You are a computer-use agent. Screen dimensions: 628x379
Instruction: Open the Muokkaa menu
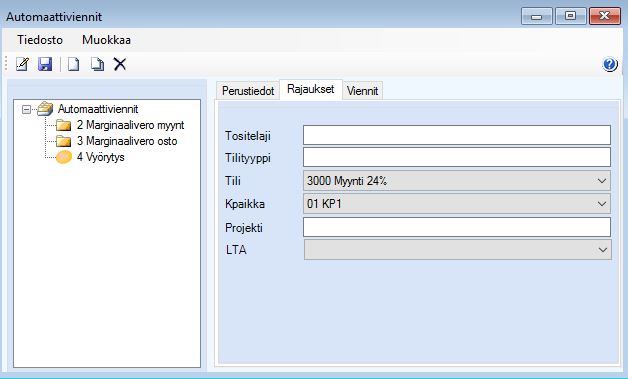[107, 40]
